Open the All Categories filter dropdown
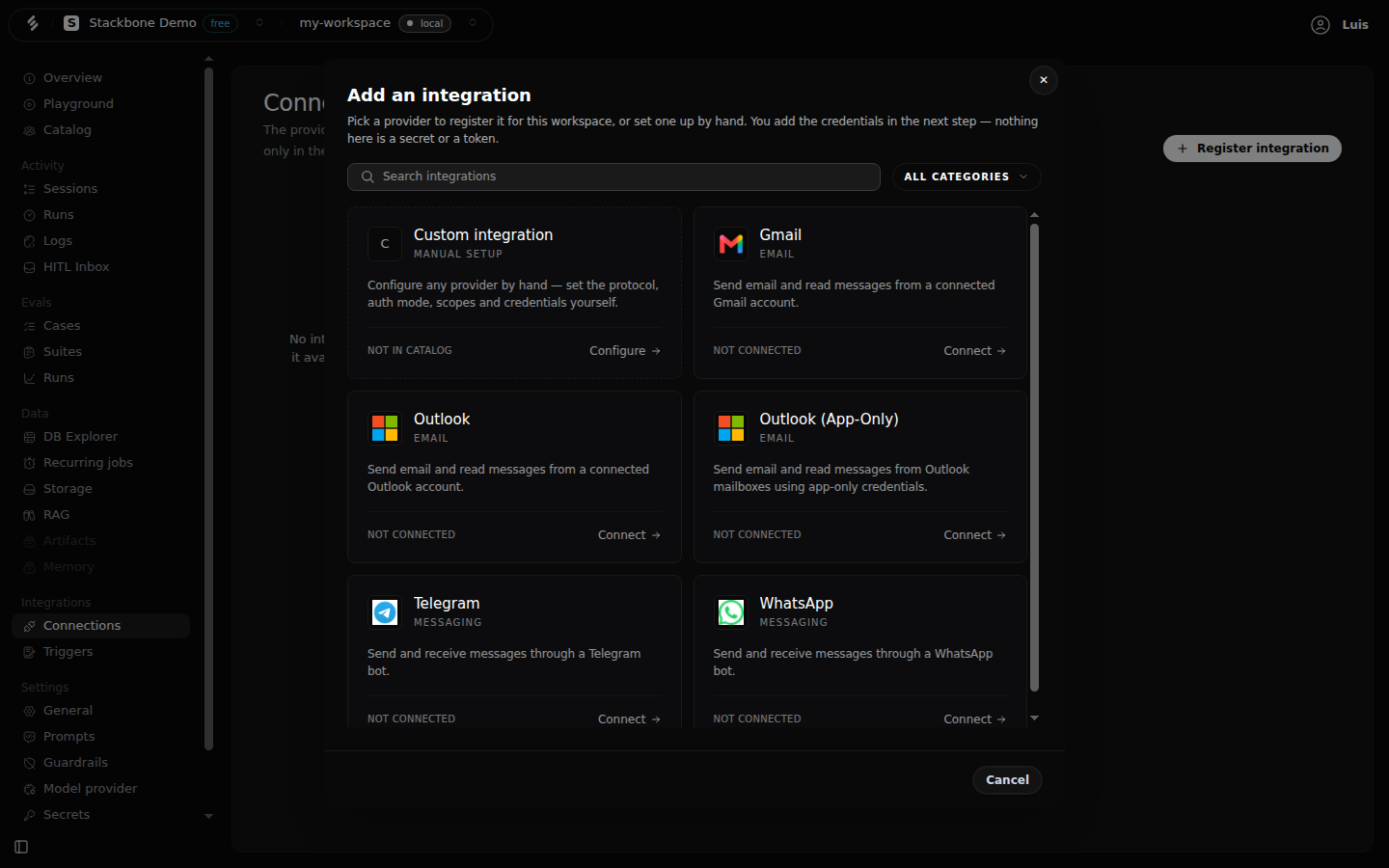The height and width of the screenshot is (868, 1389). (967, 176)
